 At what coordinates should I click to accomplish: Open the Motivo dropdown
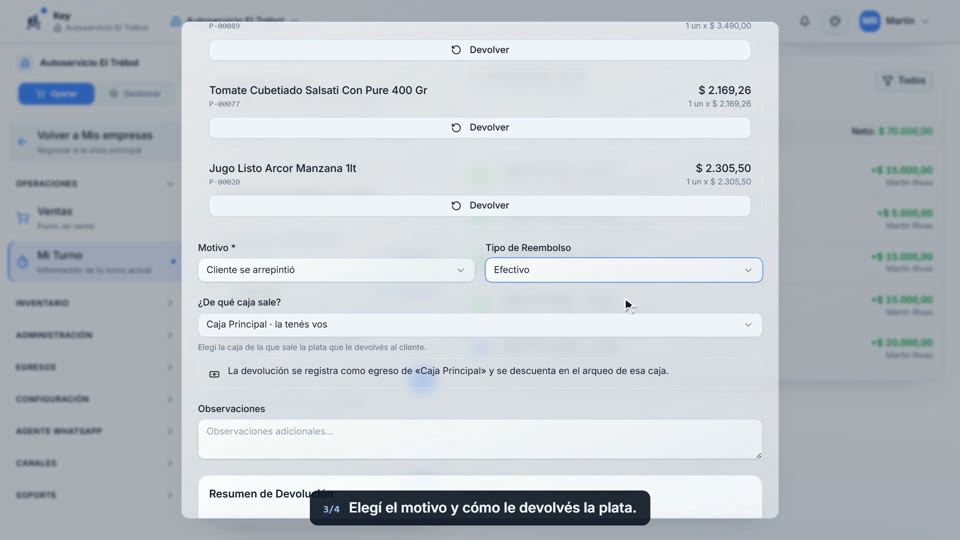point(336,270)
